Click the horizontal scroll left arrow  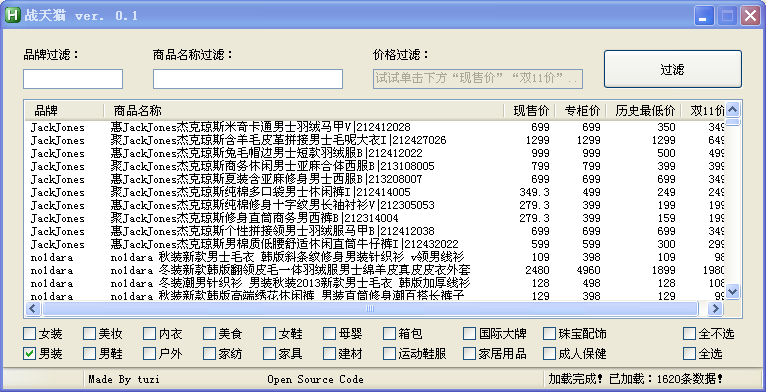coord(33,308)
